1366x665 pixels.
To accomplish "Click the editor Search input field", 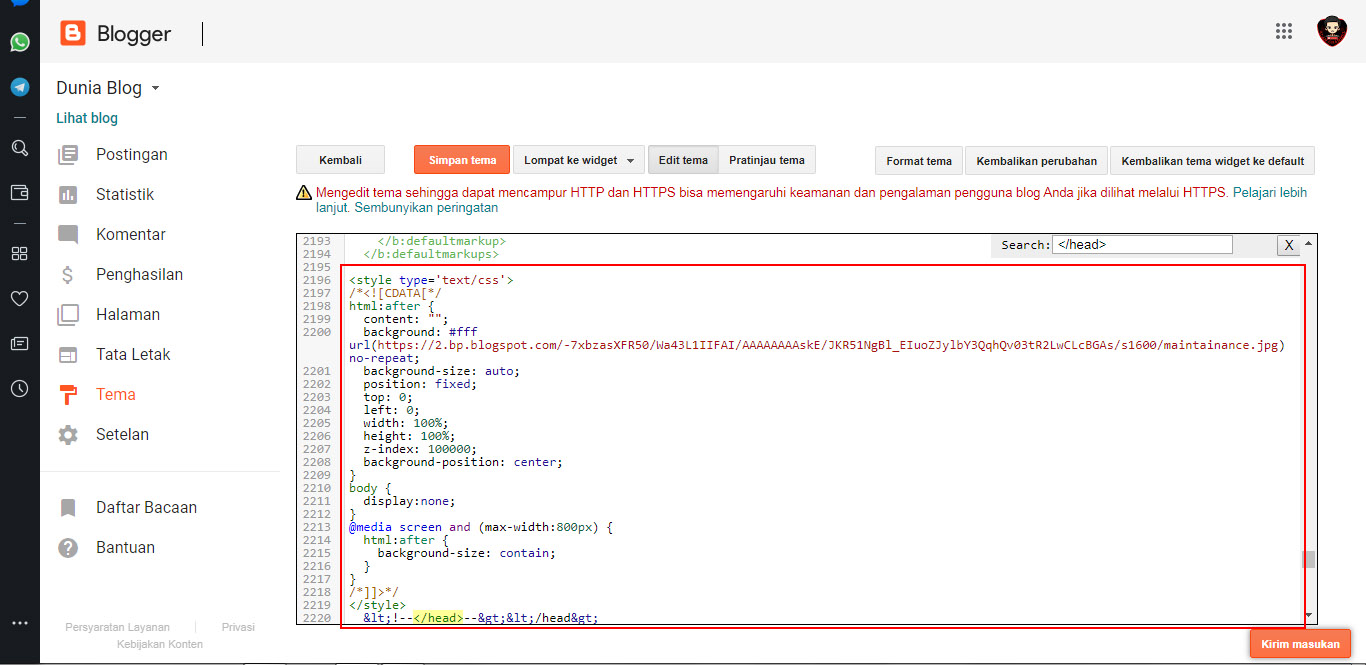I will coord(1141,245).
